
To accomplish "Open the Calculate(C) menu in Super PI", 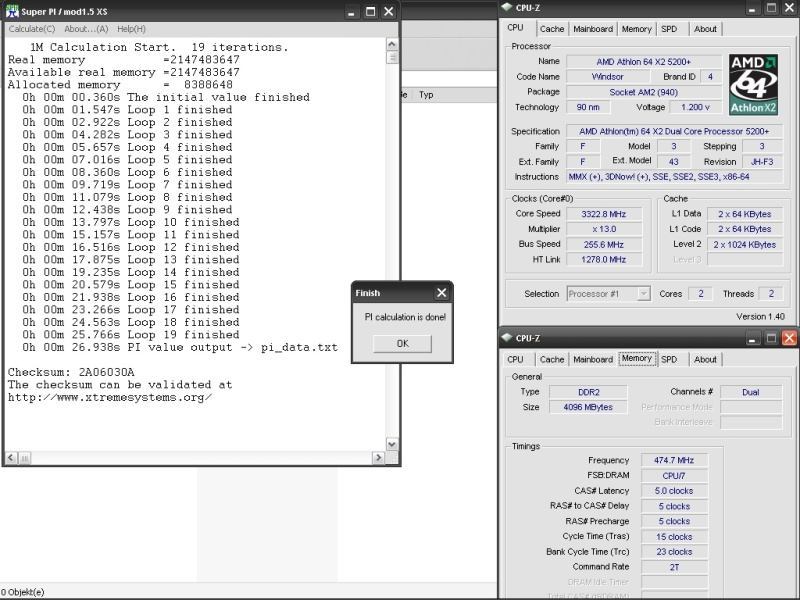I will pyautogui.click(x=32, y=29).
